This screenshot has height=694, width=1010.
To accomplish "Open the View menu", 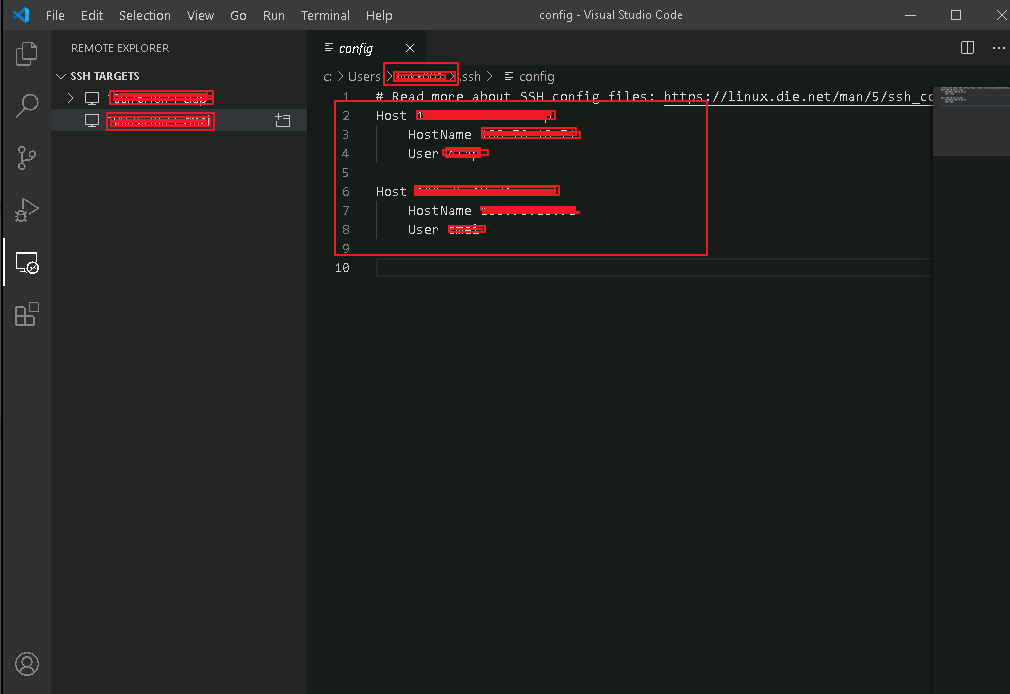I will tap(200, 15).
